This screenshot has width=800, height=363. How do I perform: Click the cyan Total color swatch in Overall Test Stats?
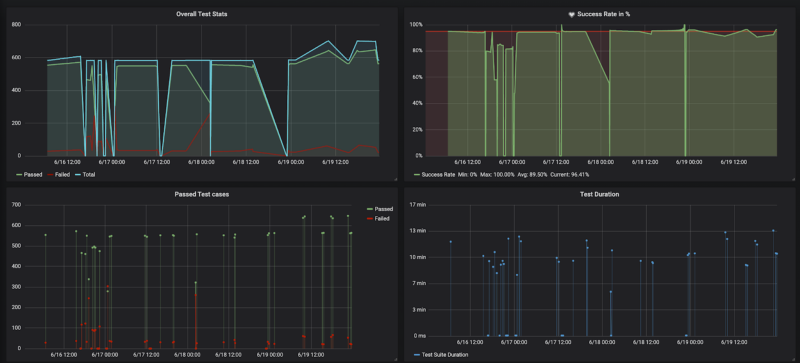(x=78, y=175)
